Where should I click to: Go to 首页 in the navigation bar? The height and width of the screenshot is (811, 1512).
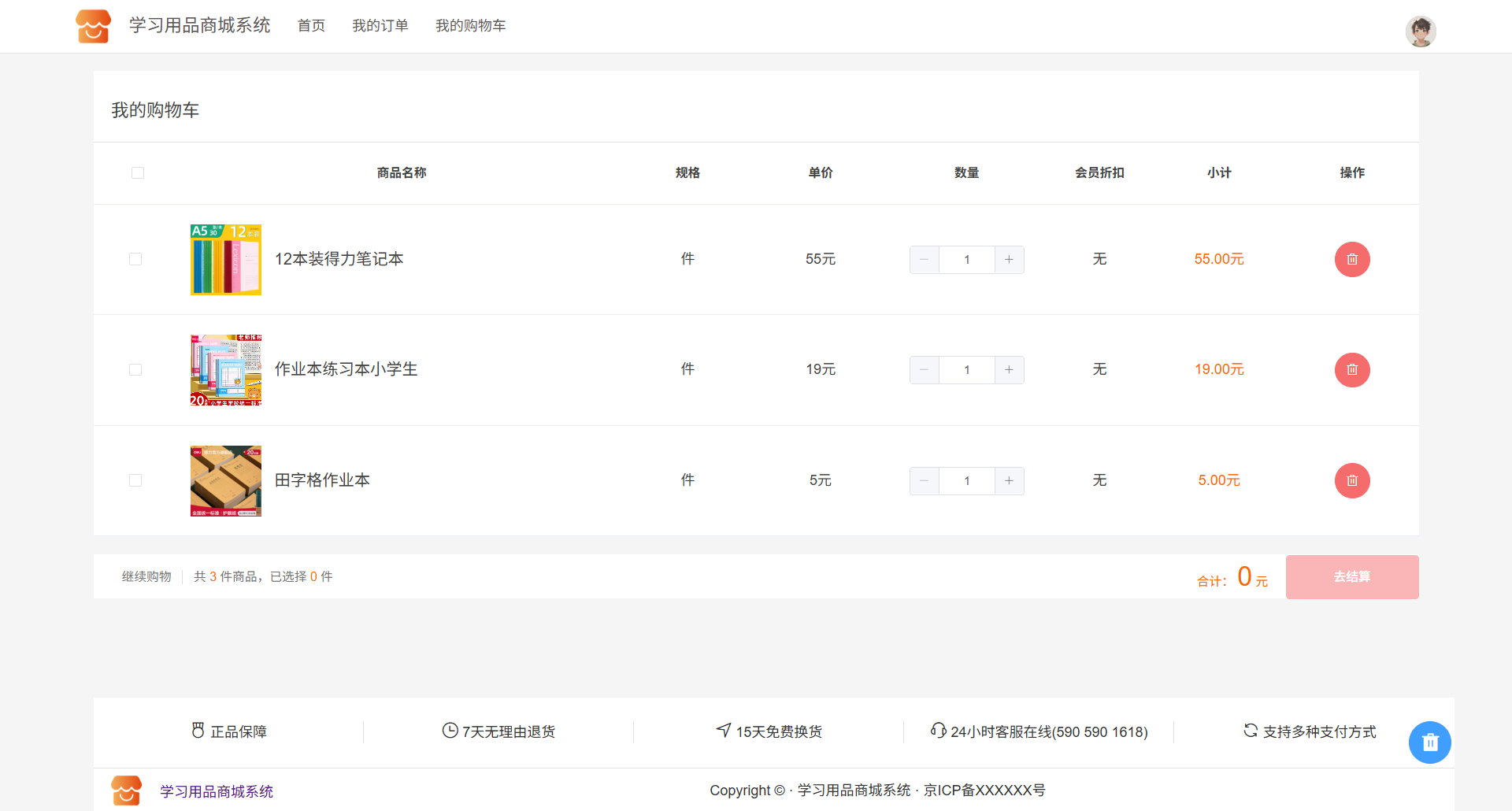point(311,26)
